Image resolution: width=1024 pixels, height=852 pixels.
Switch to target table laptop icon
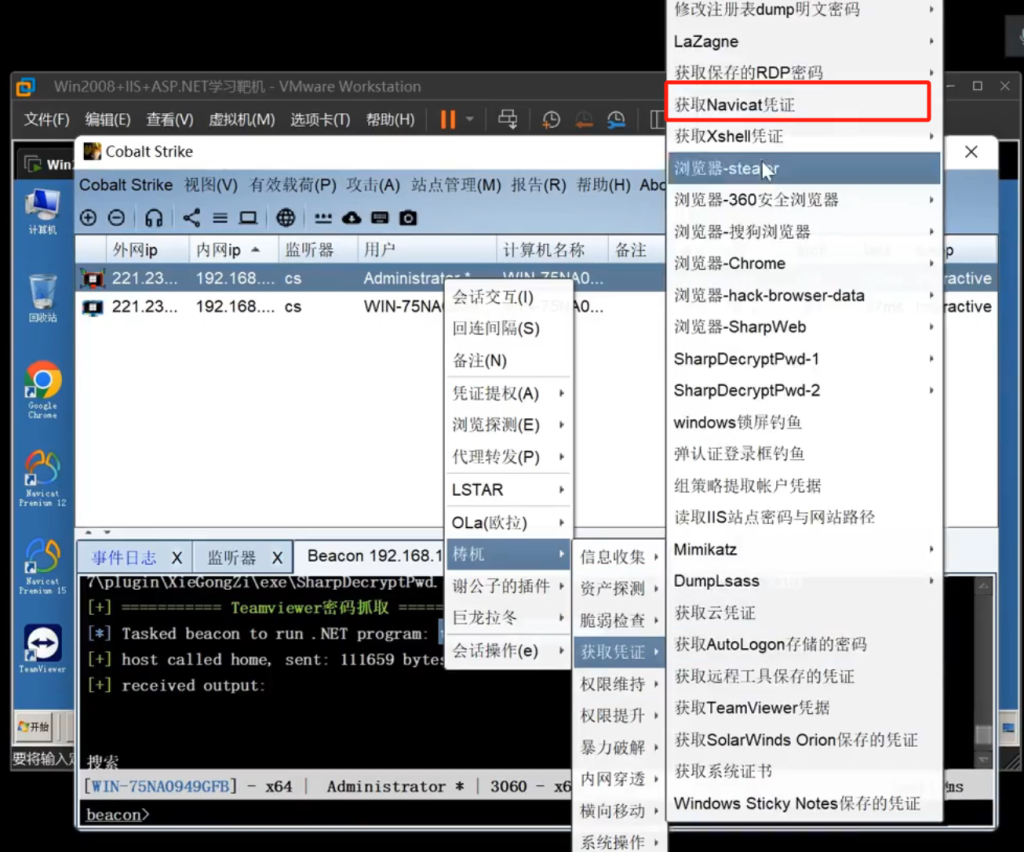(x=248, y=218)
